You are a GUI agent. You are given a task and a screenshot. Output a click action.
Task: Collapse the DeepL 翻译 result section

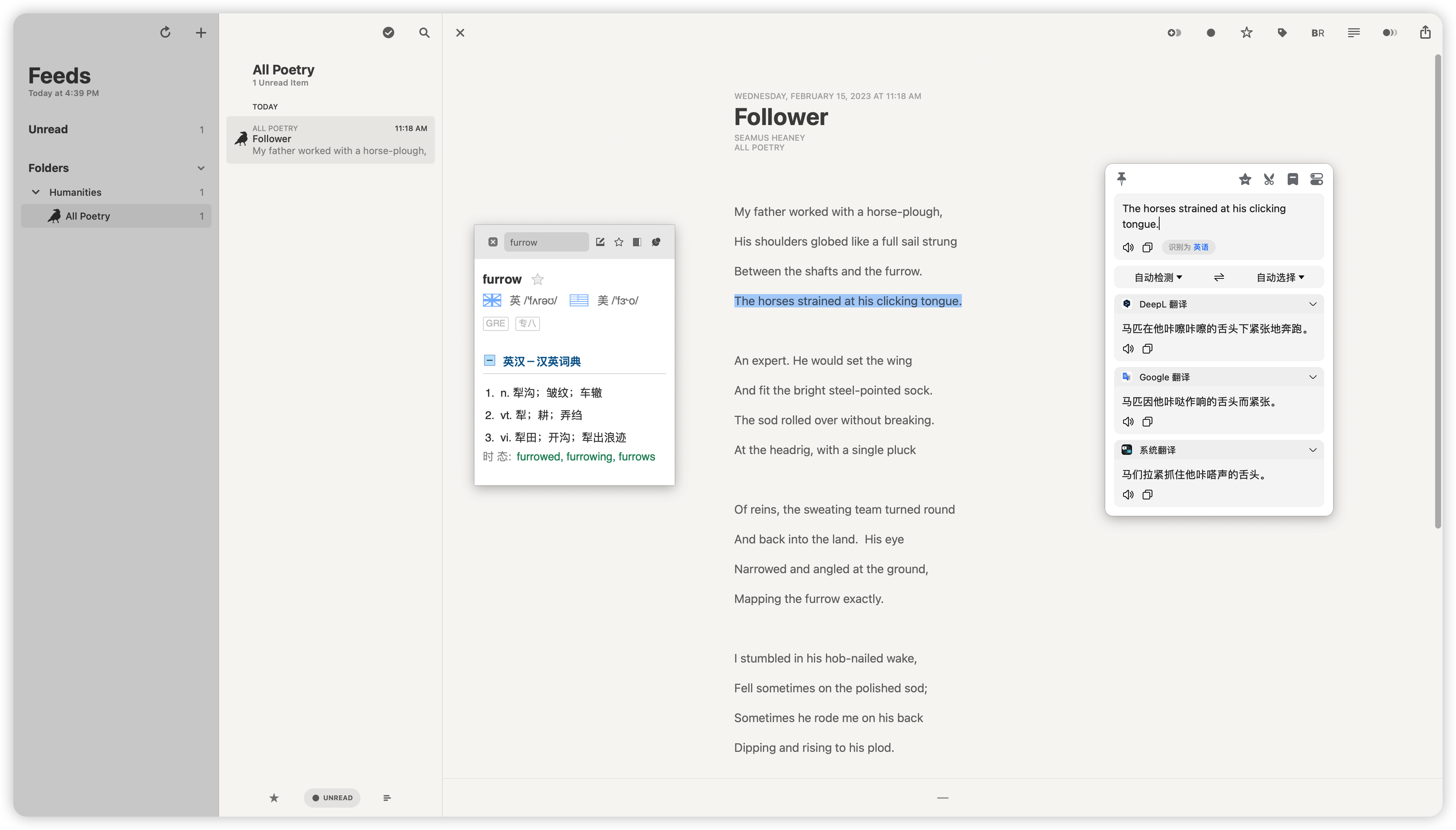pyautogui.click(x=1312, y=304)
